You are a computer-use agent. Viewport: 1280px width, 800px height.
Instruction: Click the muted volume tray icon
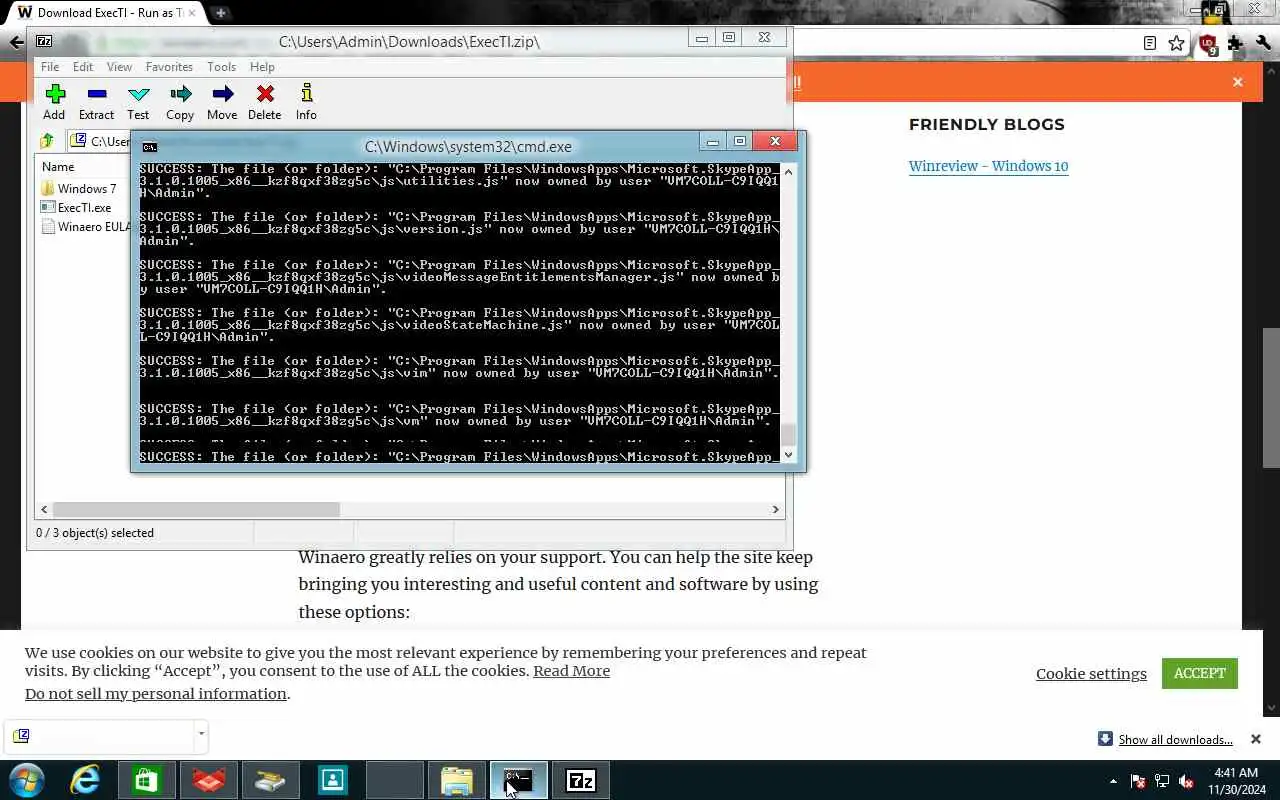[x=1187, y=781]
